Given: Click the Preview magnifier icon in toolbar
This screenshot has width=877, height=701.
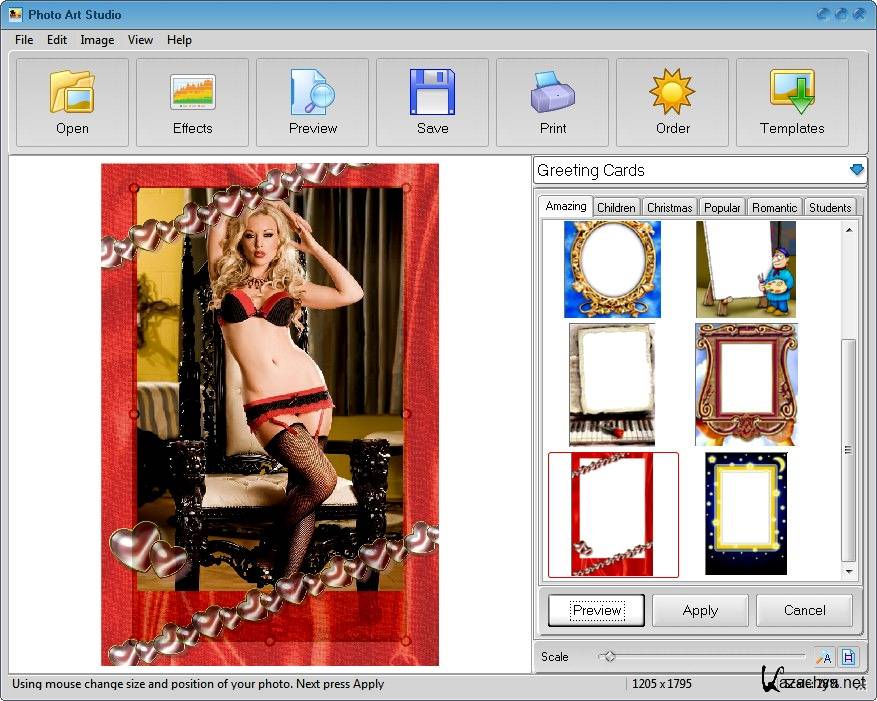Looking at the screenshot, I should 312,92.
